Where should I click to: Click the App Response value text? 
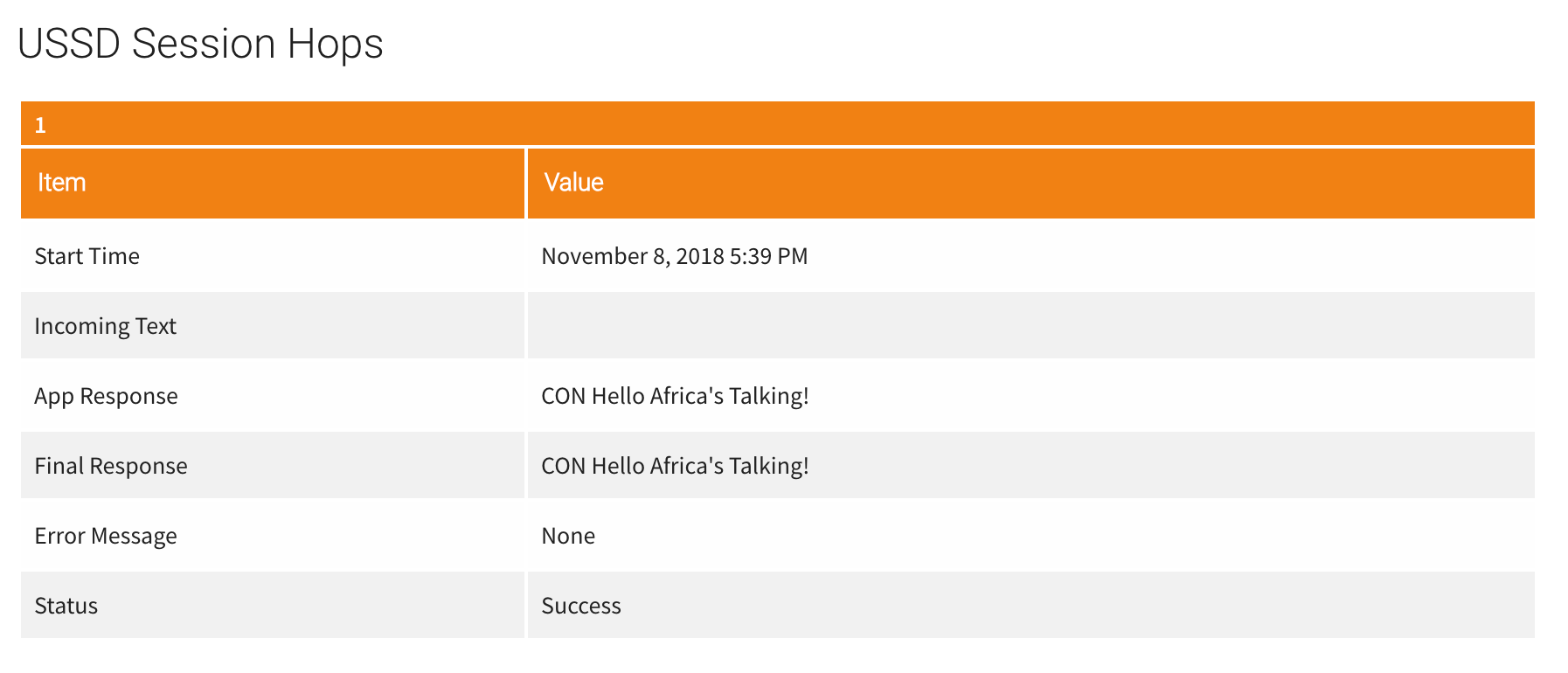point(675,396)
